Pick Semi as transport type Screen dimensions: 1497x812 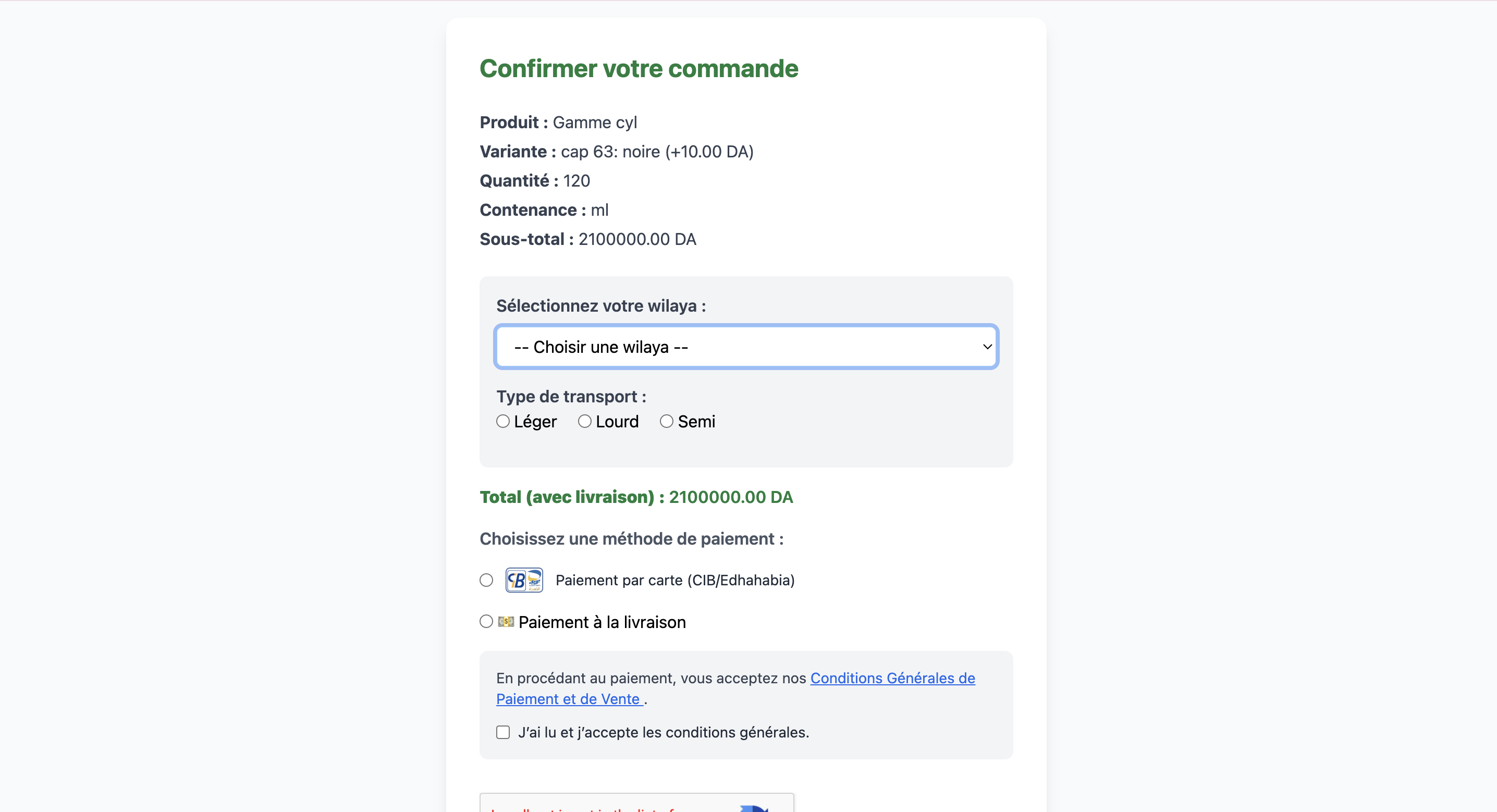pyautogui.click(x=667, y=421)
